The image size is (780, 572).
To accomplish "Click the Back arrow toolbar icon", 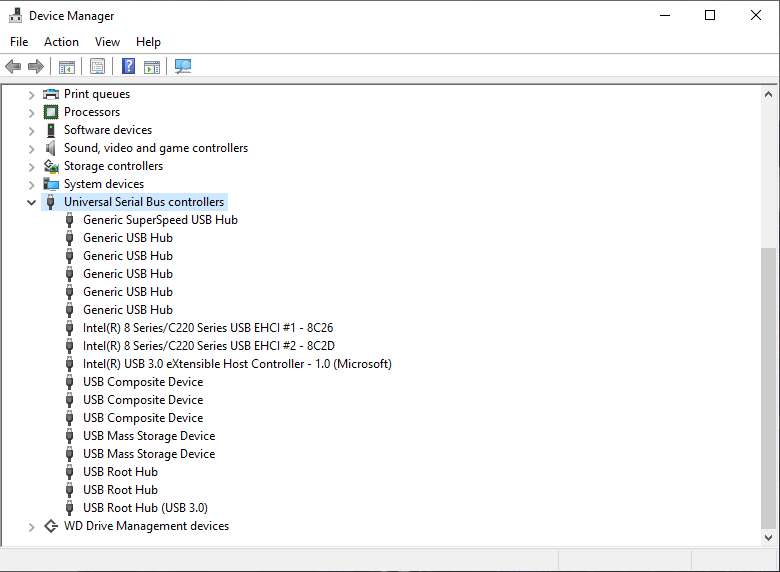I will point(13,66).
